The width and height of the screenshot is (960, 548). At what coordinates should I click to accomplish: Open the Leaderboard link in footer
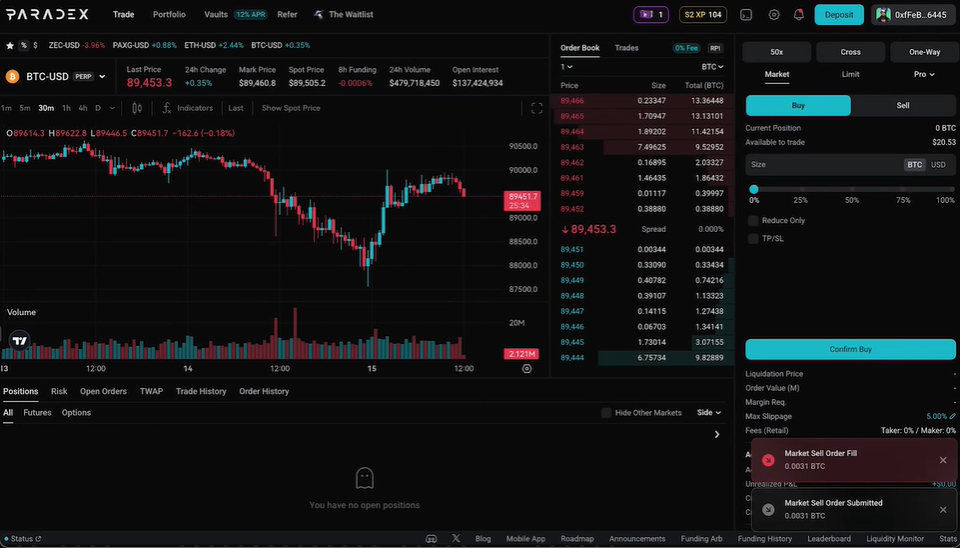coord(829,539)
